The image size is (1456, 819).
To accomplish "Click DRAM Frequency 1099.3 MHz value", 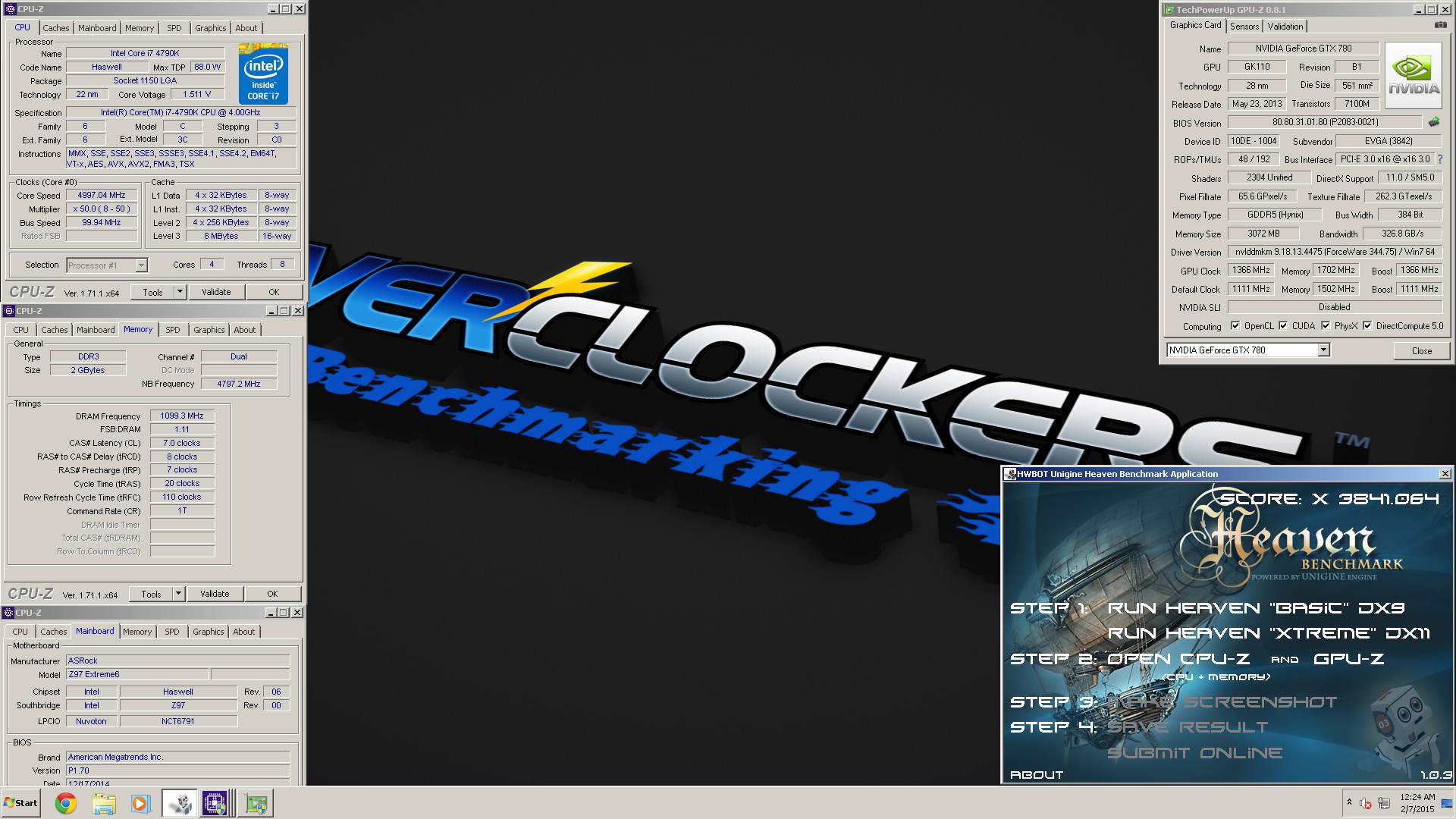I will (182, 416).
